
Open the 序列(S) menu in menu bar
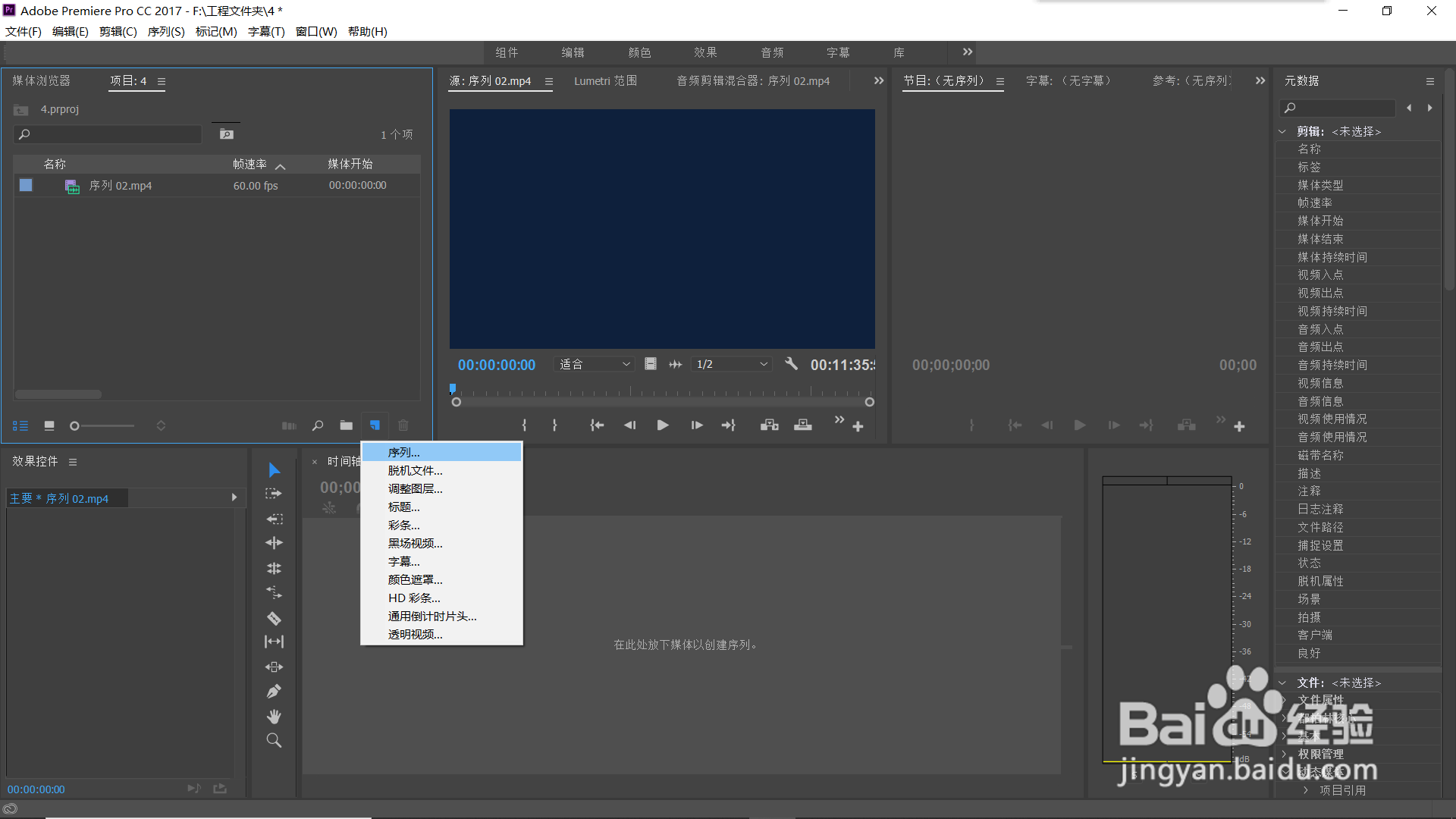click(166, 31)
